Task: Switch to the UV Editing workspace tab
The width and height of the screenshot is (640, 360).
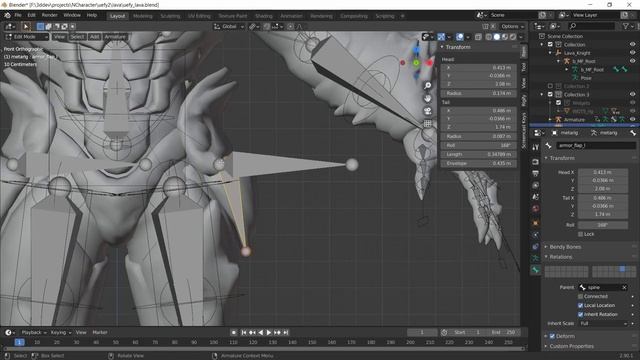Action: 199,16
